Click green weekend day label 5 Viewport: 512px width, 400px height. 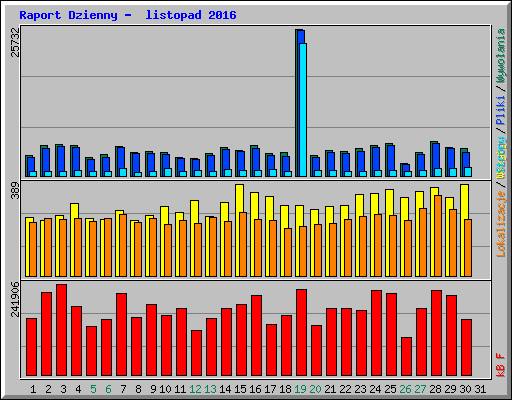tap(93, 389)
